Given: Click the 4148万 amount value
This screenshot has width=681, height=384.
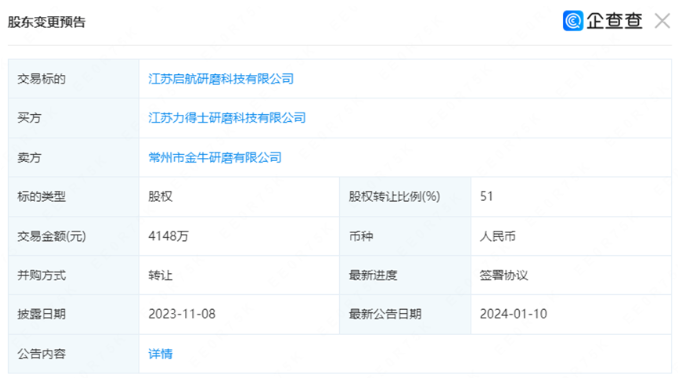Looking at the screenshot, I should pos(169,236).
